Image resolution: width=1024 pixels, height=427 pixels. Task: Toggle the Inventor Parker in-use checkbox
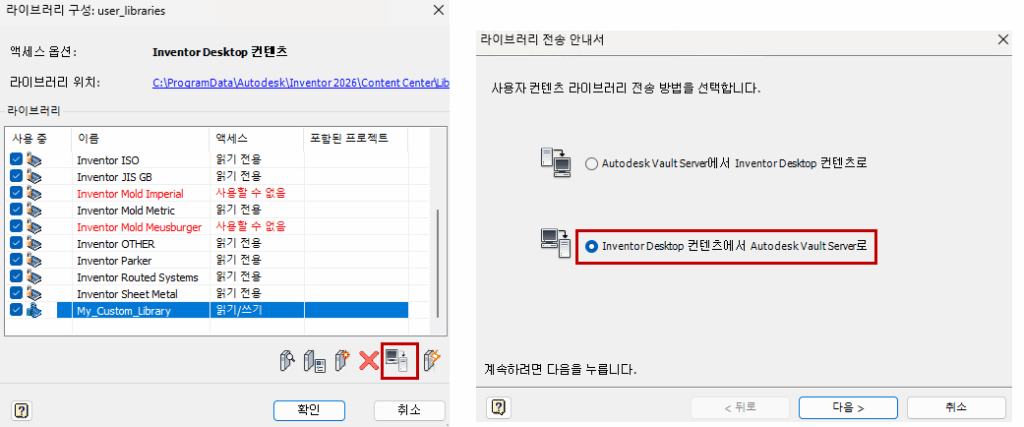click(x=17, y=261)
